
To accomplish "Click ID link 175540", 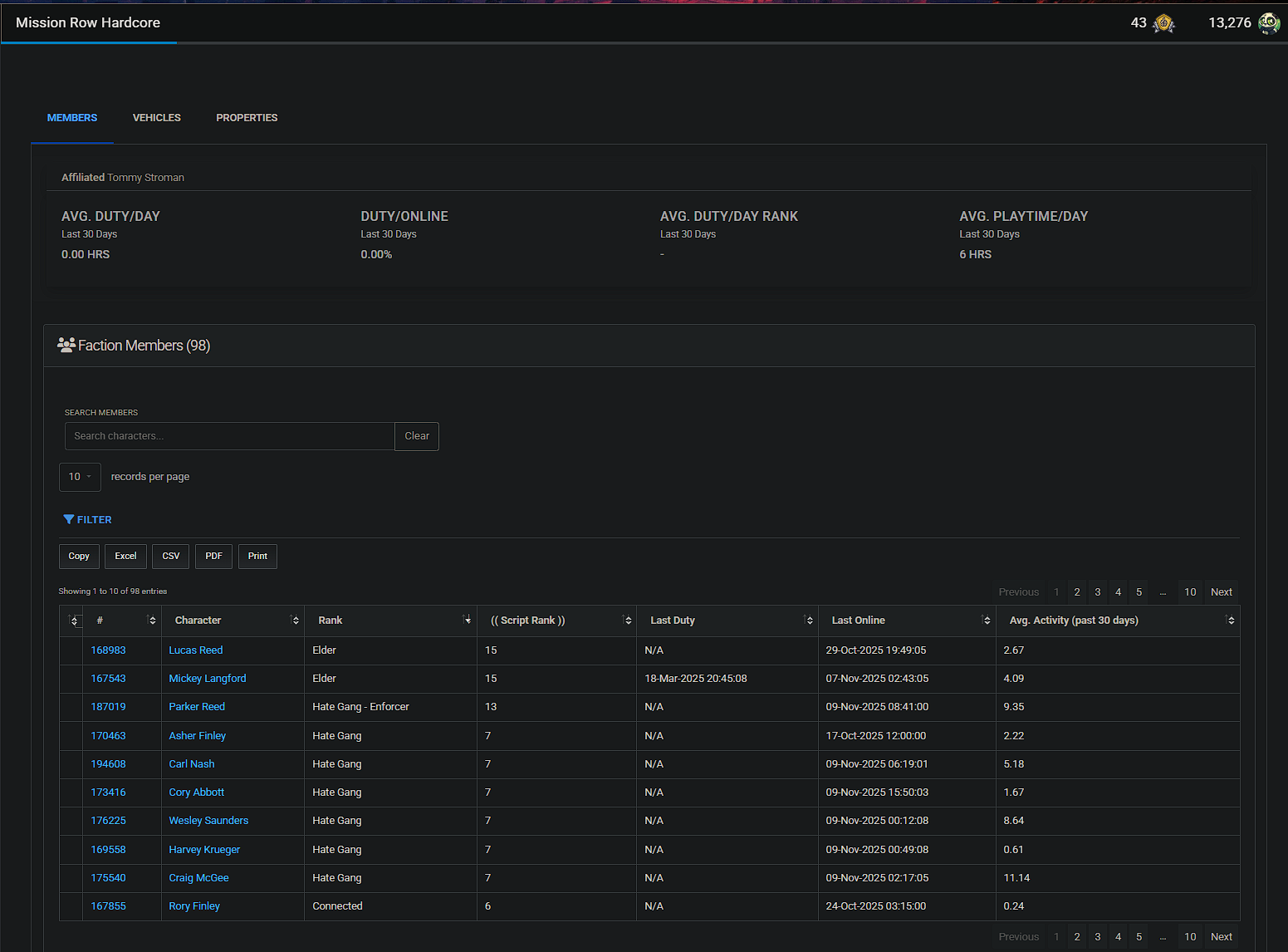I will pos(109,878).
